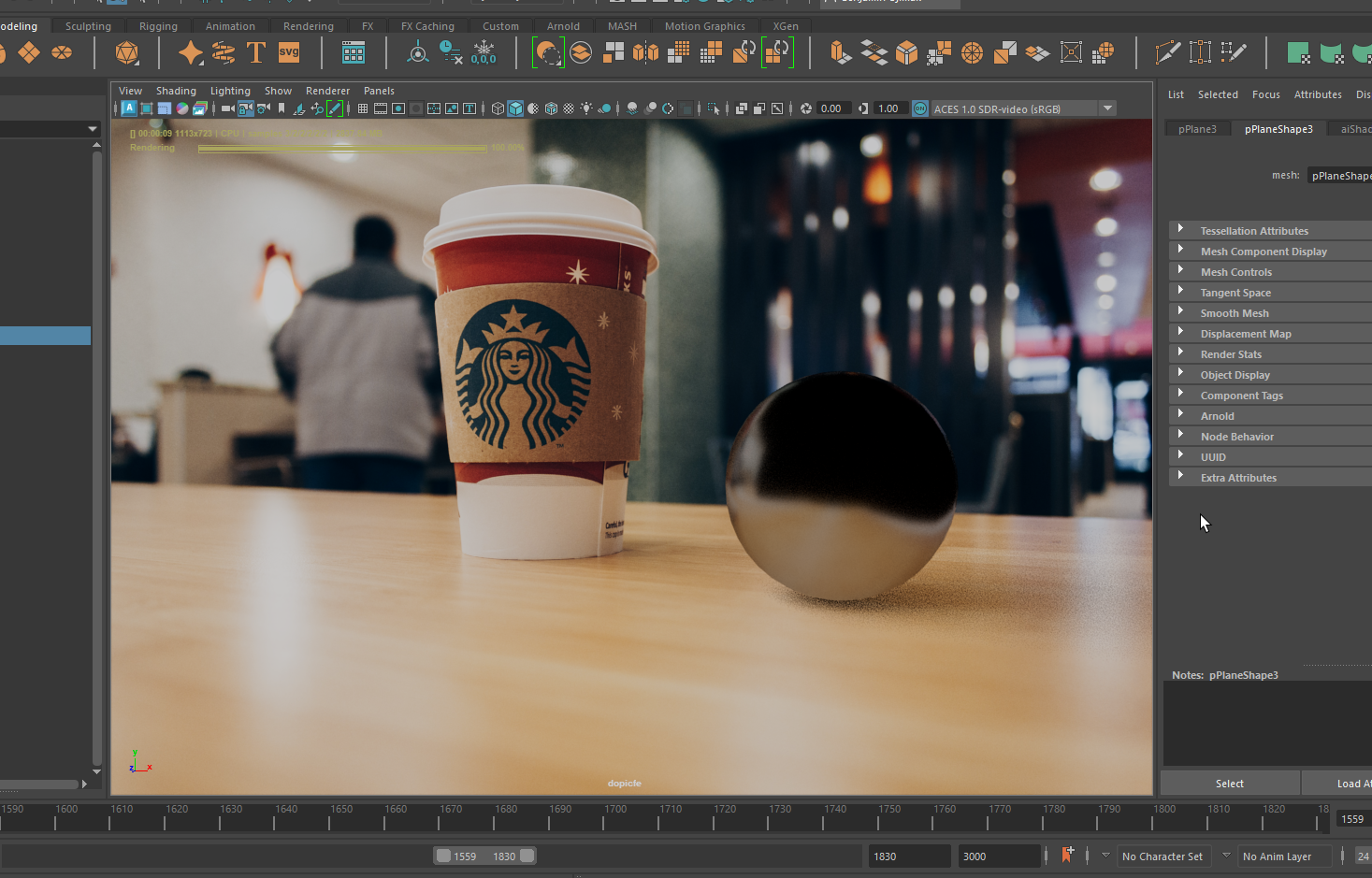Screen dimensions: 1372x878
Task: Click the Freeze Transformations snowflake icon
Action: click(484, 53)
